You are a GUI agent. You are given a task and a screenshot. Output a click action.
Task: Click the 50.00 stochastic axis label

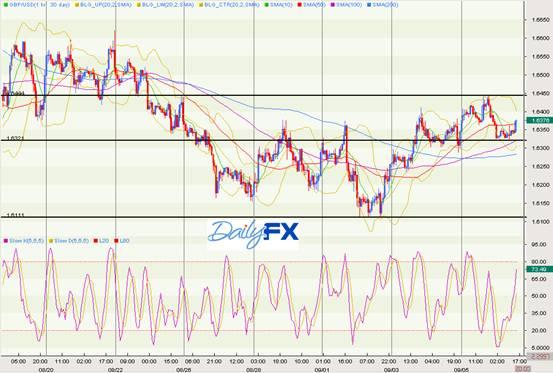tap(539, 296)
